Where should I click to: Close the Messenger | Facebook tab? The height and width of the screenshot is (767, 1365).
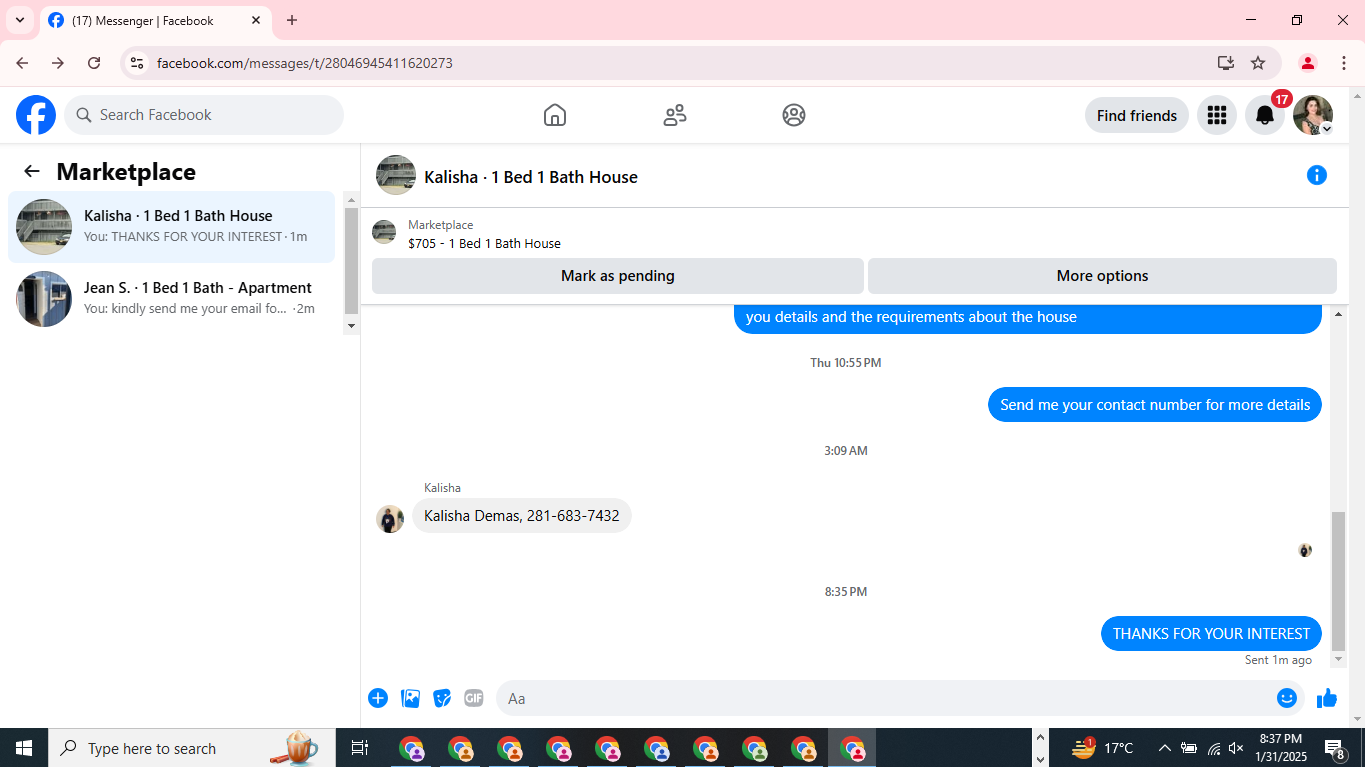tap(256, 20)
